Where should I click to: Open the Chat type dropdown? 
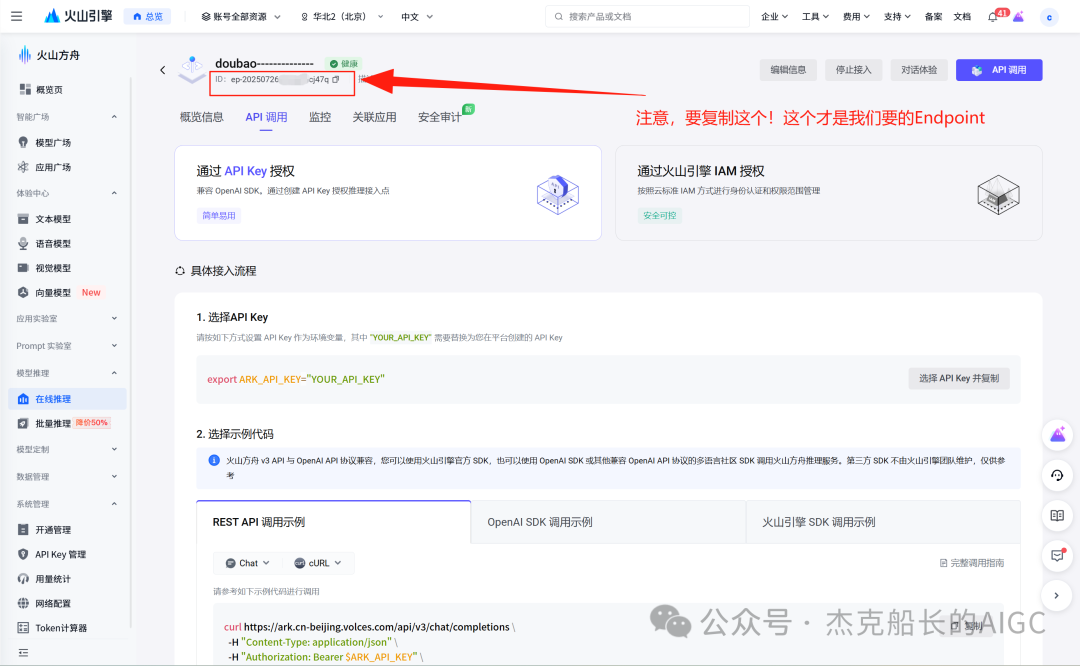(247, 563)
